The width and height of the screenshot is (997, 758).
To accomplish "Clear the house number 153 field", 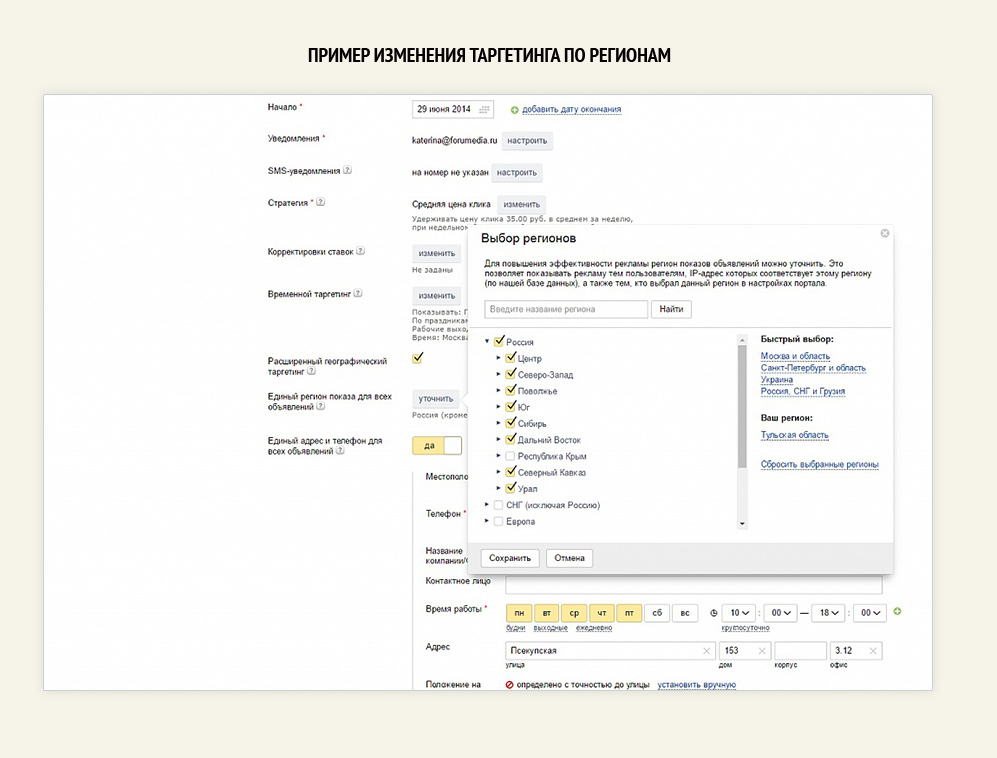I will [762, 651].
